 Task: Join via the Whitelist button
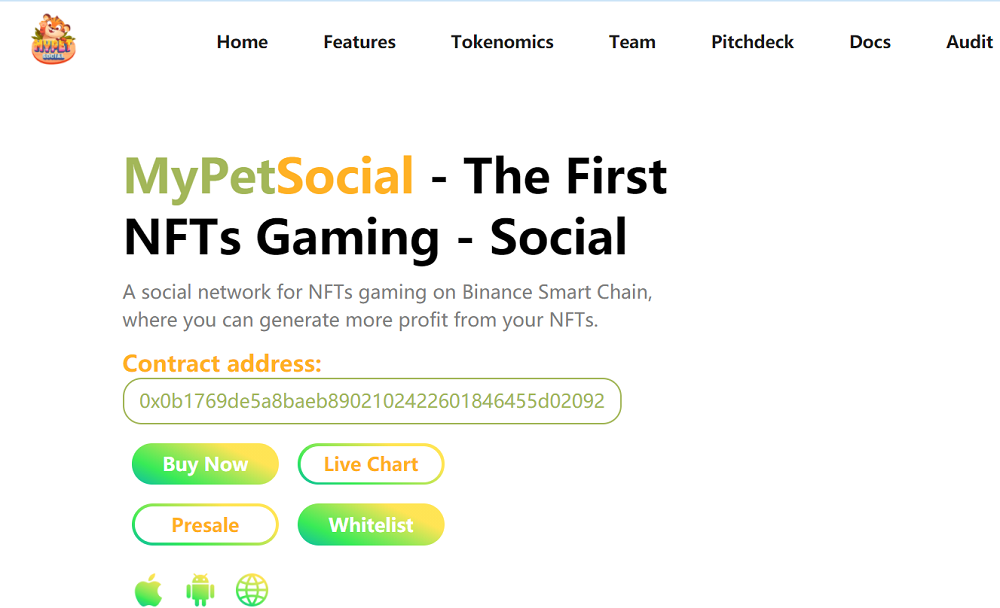pyautogui.click(x=371, y=525)
